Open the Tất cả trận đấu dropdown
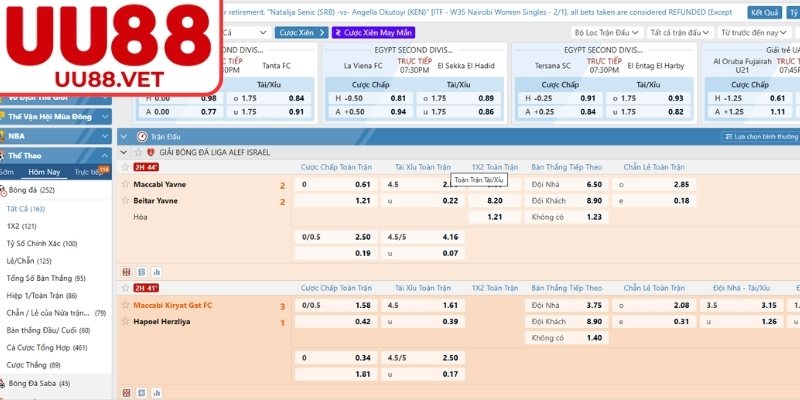This screenshot has width=800, height=400. click(680, 33)
